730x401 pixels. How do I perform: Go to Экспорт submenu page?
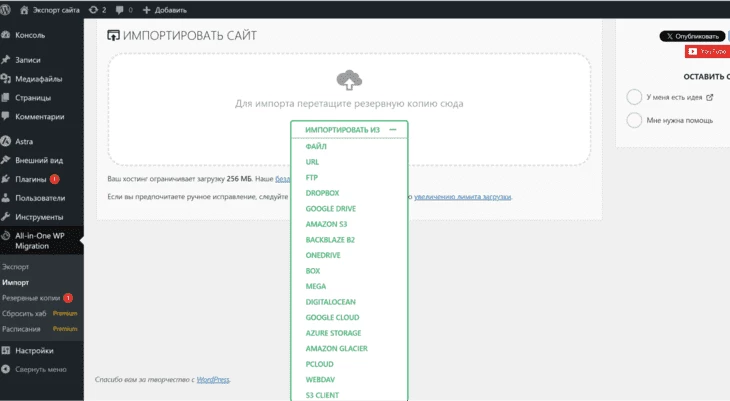coord(15,267)
